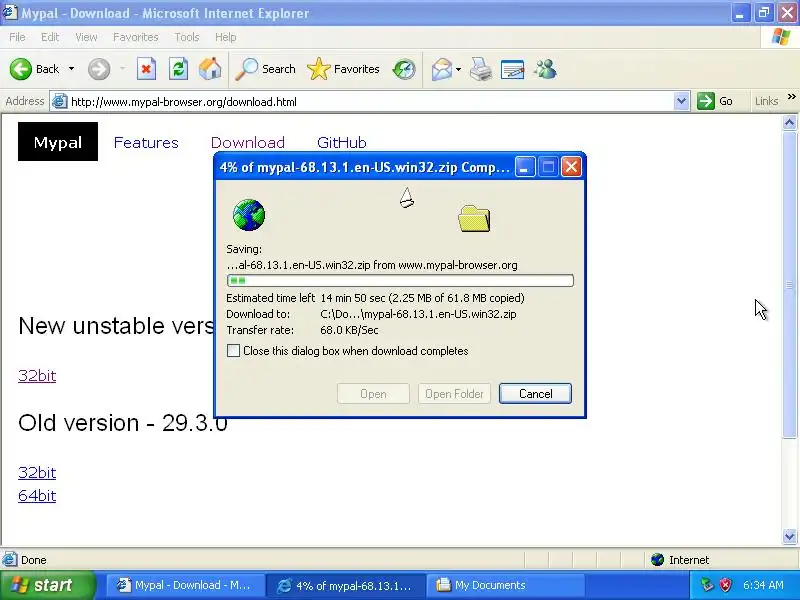
Task: Click the IE icon in window title bar
Action: tap(9, 12)
